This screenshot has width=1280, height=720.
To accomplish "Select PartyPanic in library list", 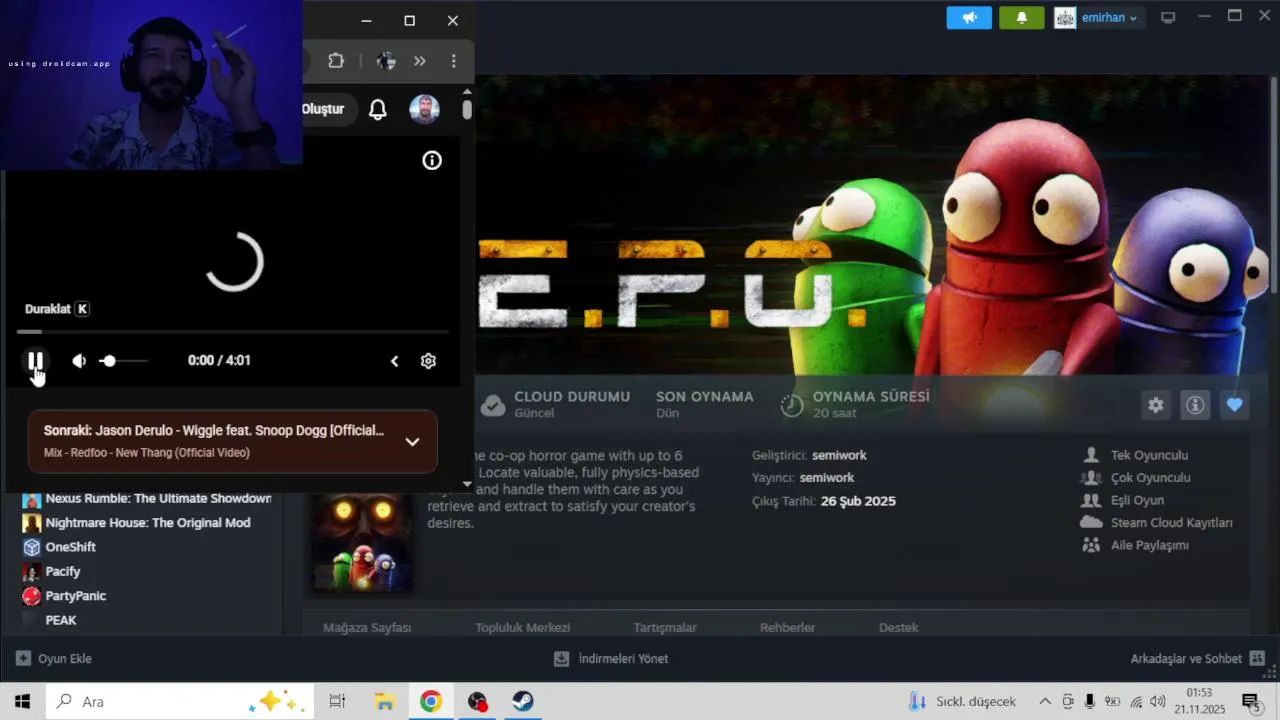I will tap(65, 596).
